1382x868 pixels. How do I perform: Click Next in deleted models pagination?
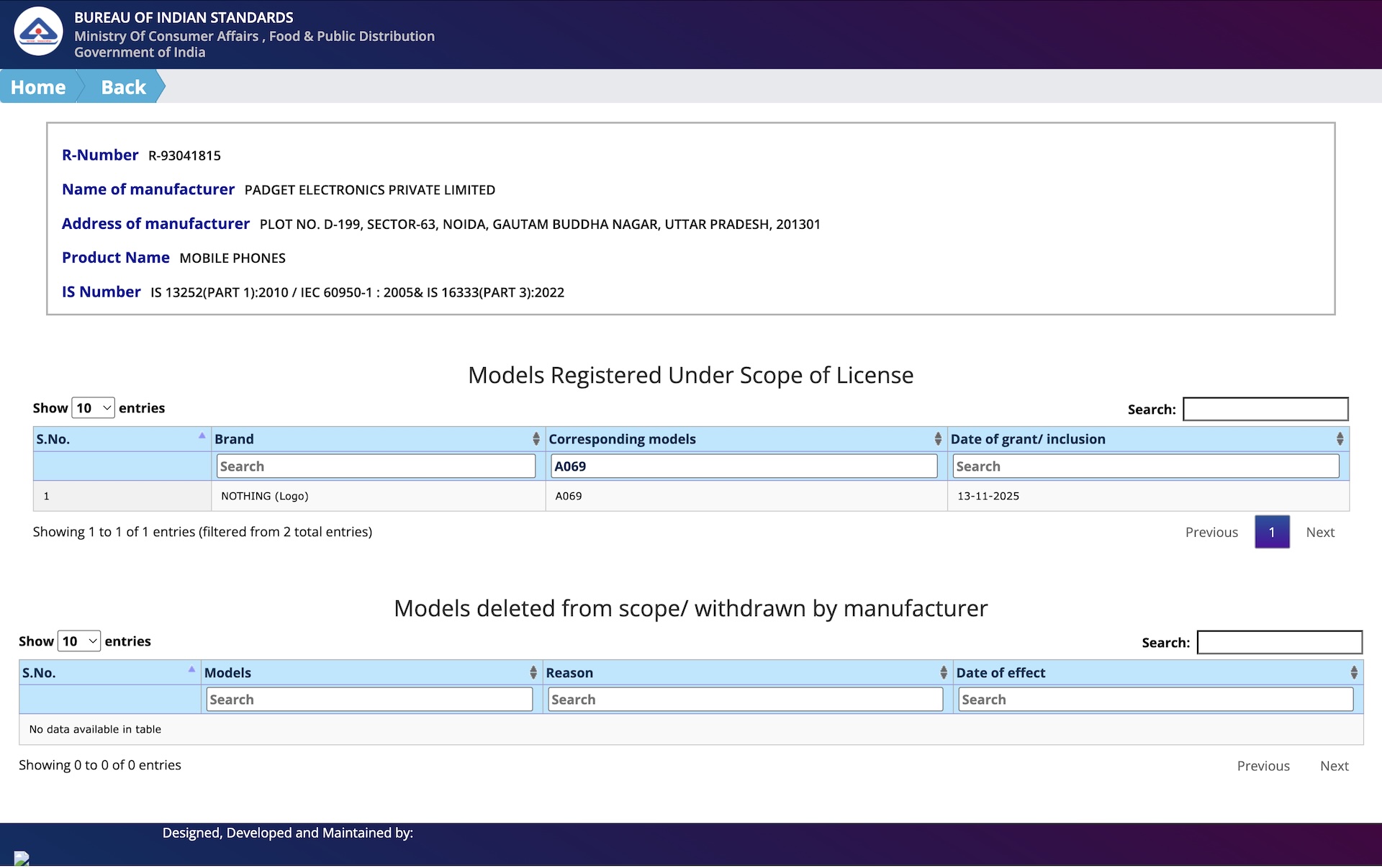[1334, 766]
